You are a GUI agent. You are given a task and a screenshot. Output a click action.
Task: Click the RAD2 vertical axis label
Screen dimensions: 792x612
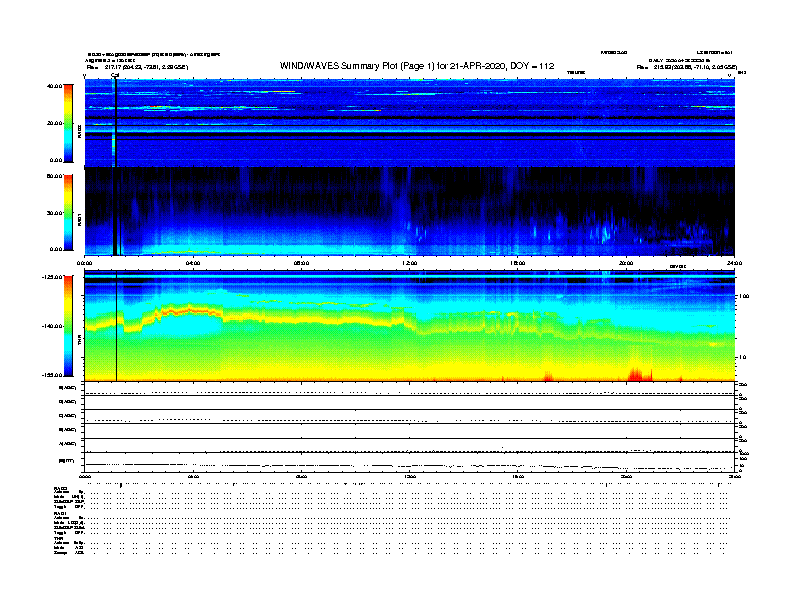click(x=79, y=132)
